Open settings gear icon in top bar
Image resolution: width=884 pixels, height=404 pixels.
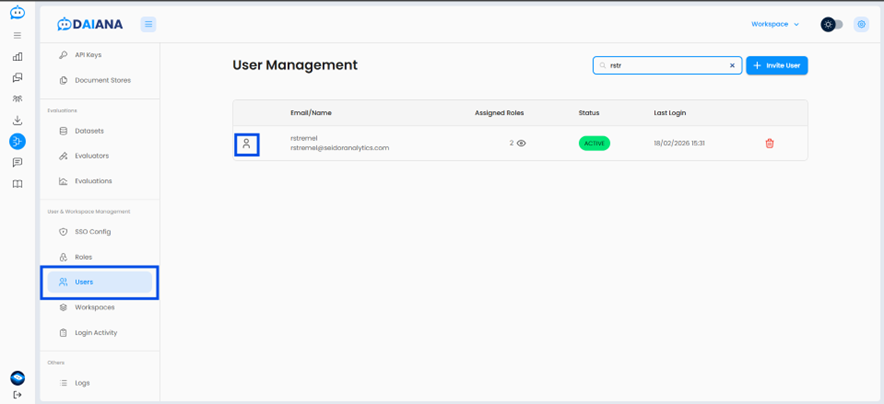pos(861,24)
